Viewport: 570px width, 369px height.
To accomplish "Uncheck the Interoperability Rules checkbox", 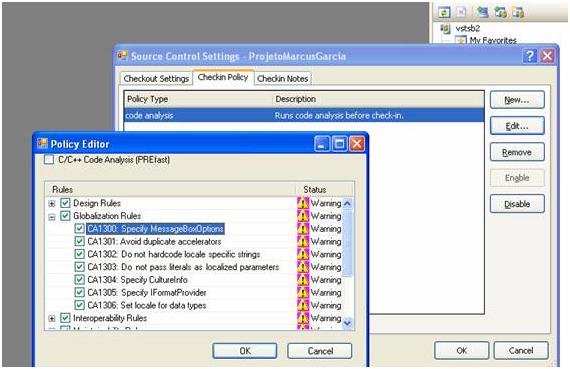I will pyautogui.click(x=65, y=318).
